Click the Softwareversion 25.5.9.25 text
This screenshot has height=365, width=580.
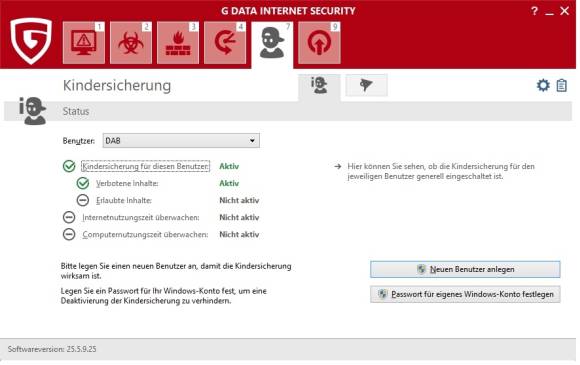(52, 349)
